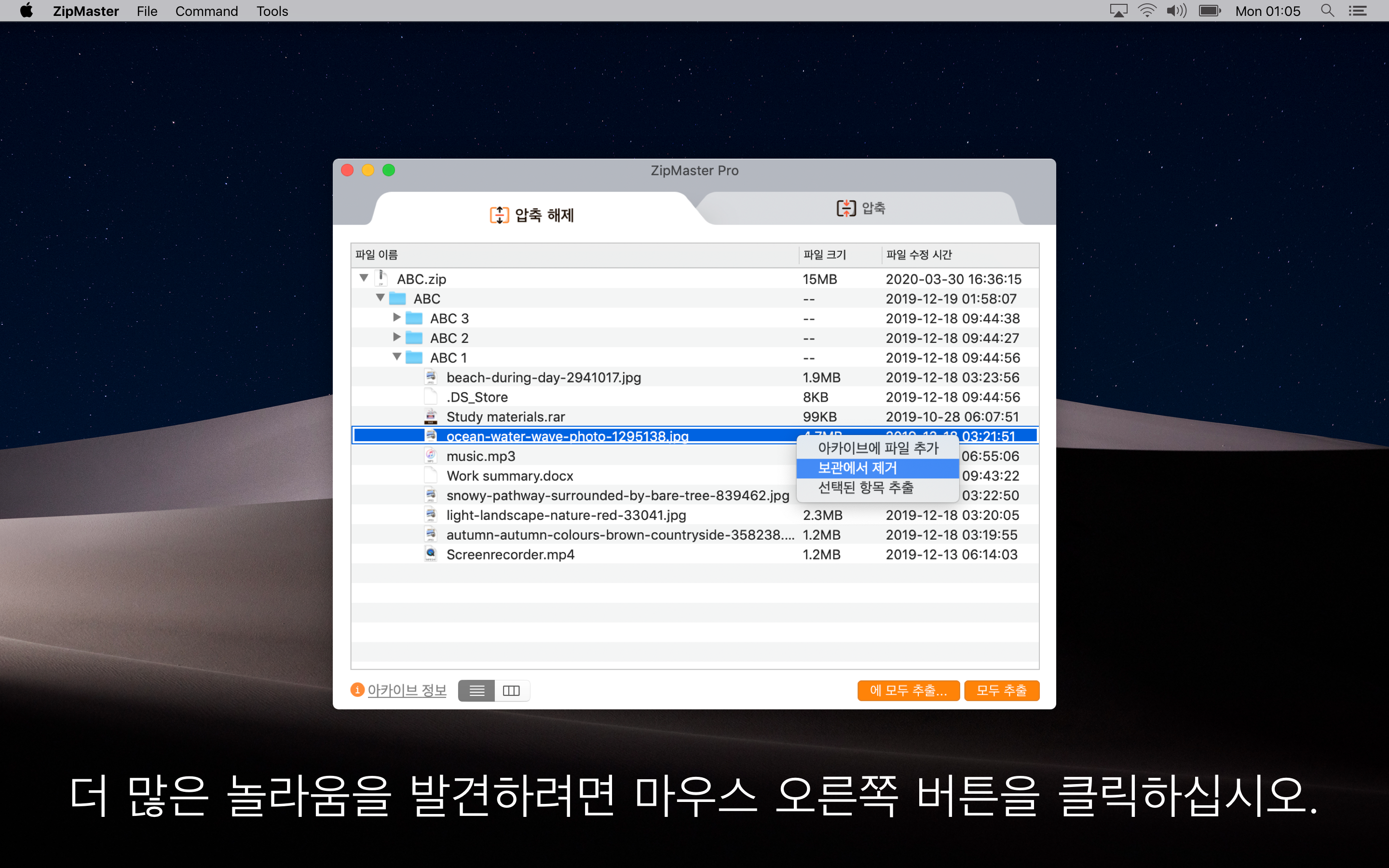Collapse the ABC 1 folder
Viewport: 1389px width, 868px height.
pos(396,357)
